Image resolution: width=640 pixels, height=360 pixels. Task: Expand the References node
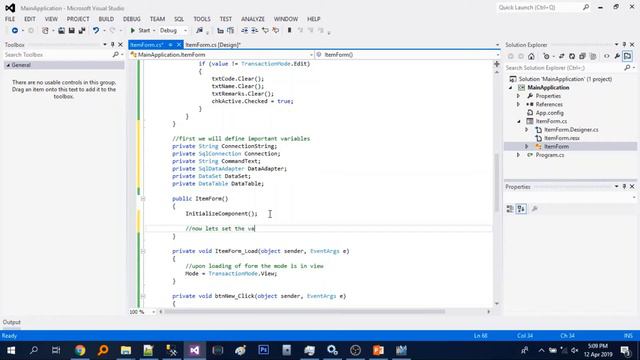coord(519,104)
